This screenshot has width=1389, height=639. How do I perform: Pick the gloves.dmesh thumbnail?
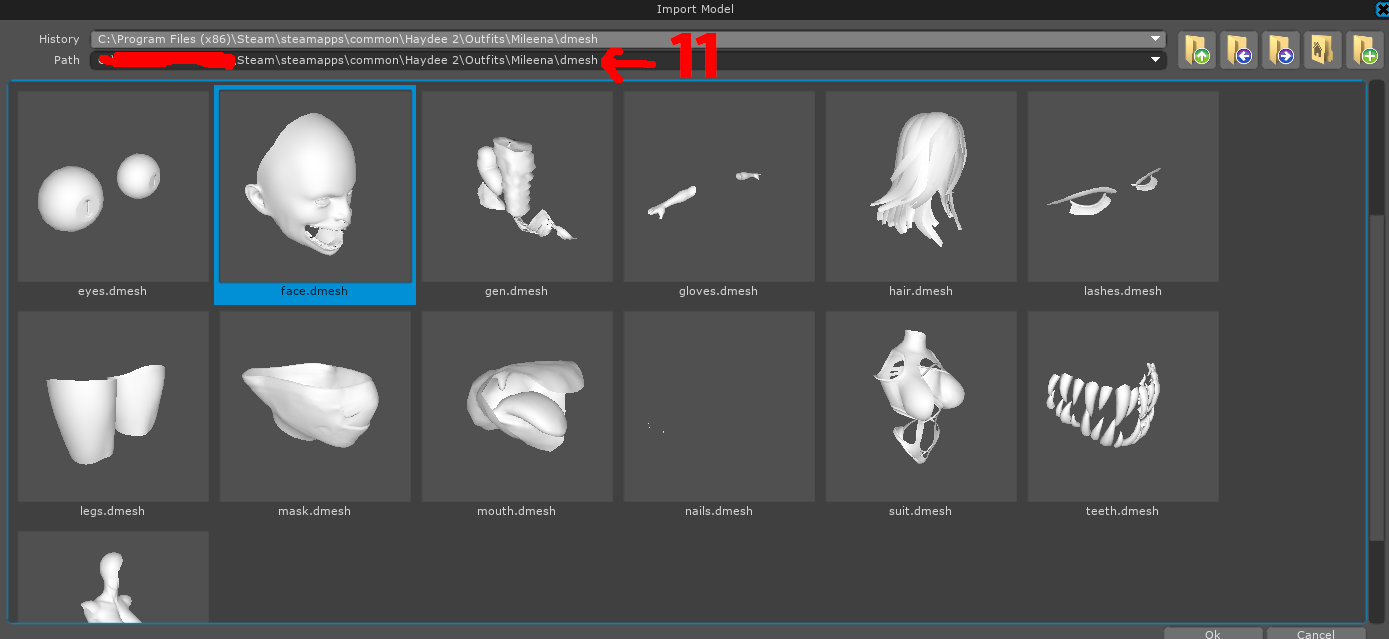[719, 187]
